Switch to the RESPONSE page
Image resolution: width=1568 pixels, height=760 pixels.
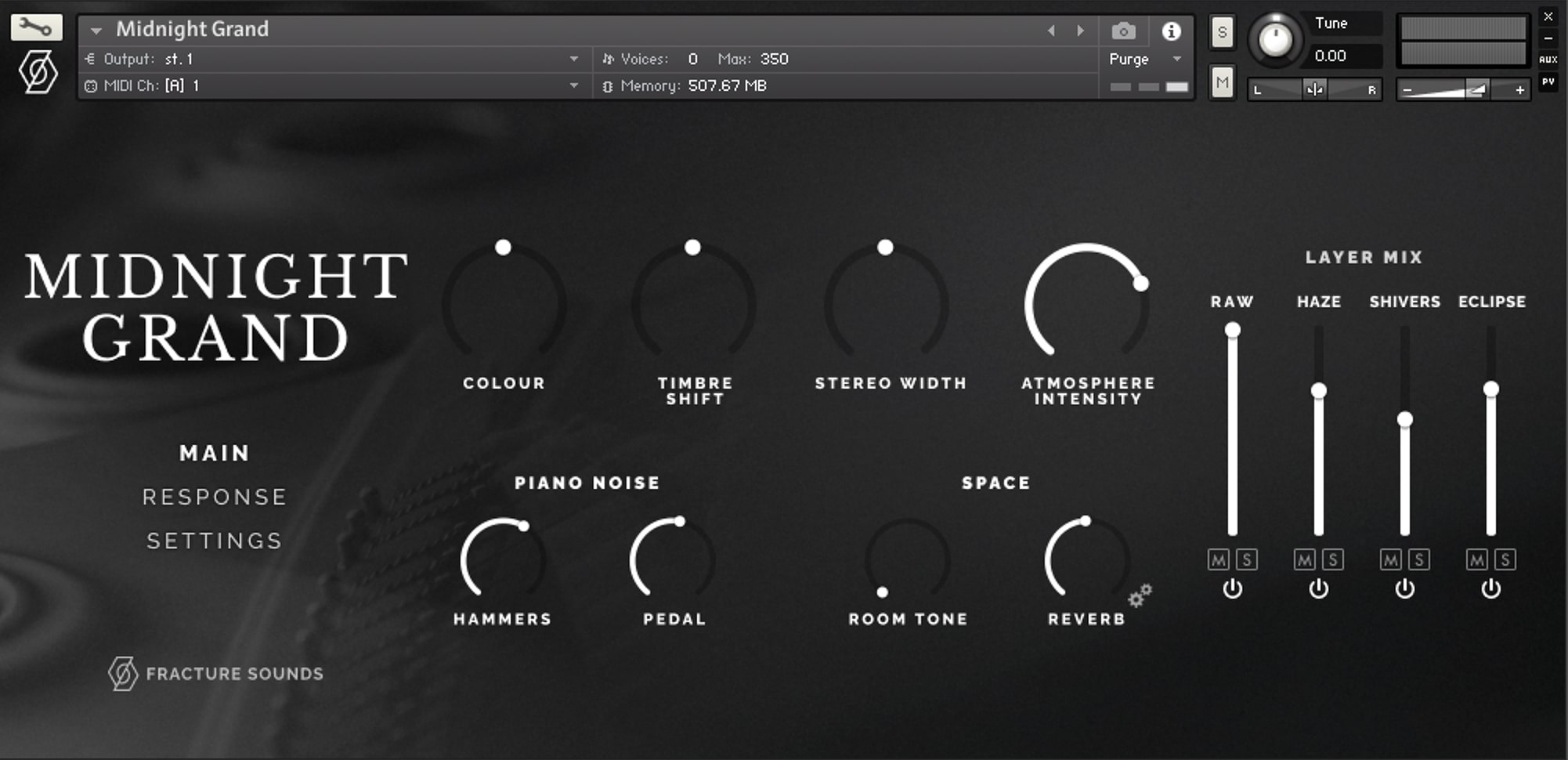(215, 497)
